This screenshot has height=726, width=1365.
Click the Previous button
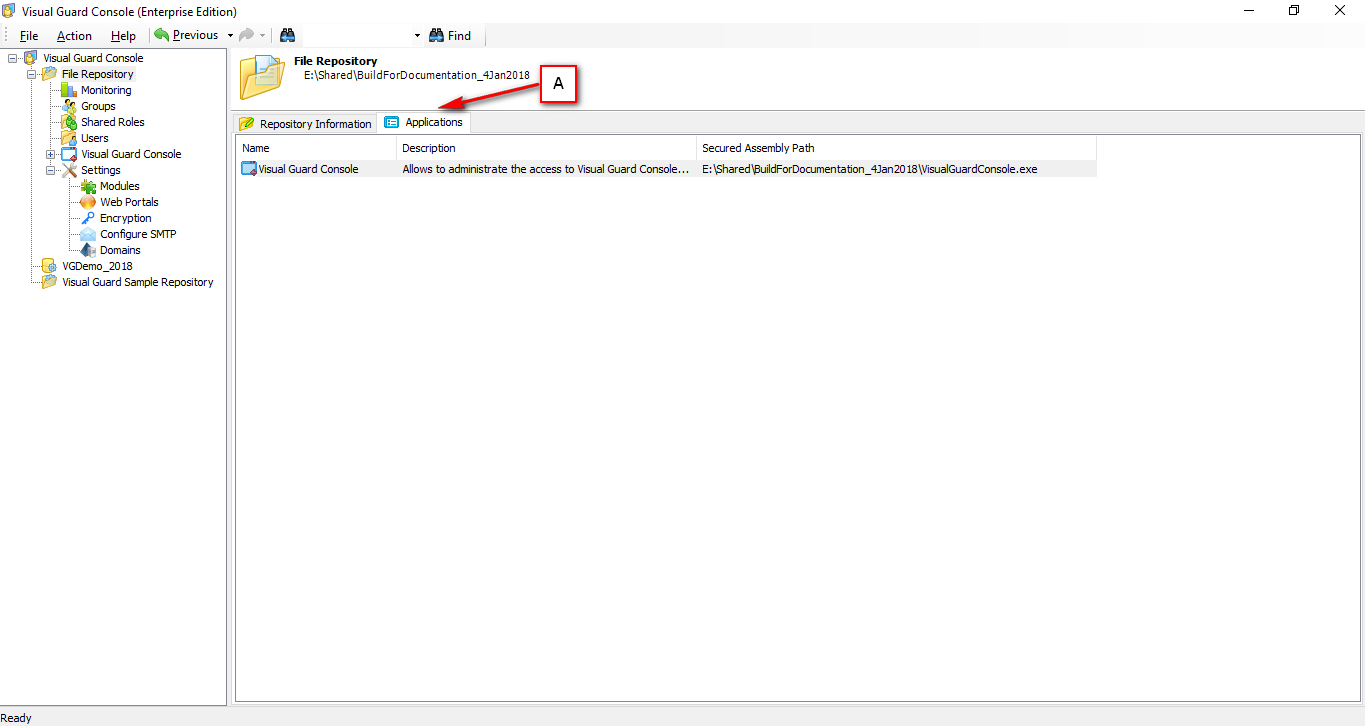tap(186, 35)
